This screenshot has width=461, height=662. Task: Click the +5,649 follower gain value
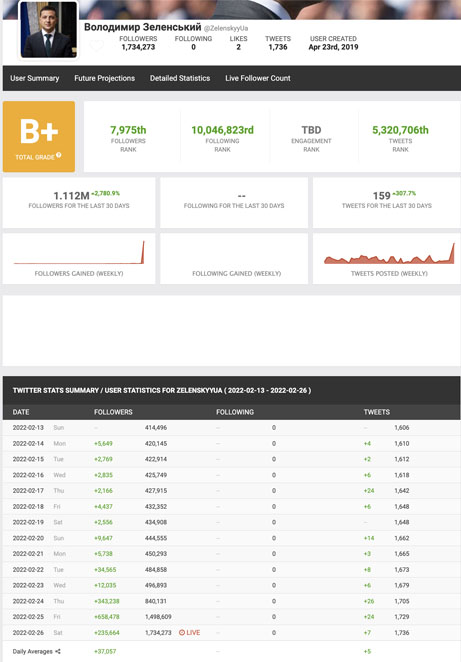click(x=103, y=444)
